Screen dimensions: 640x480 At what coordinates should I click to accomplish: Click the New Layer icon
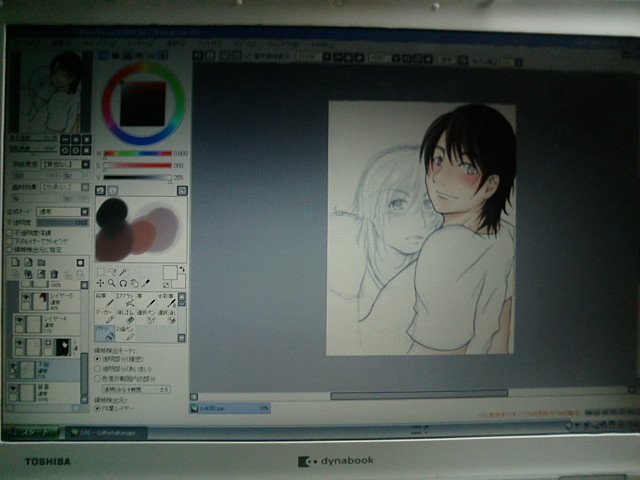(15, 262)
